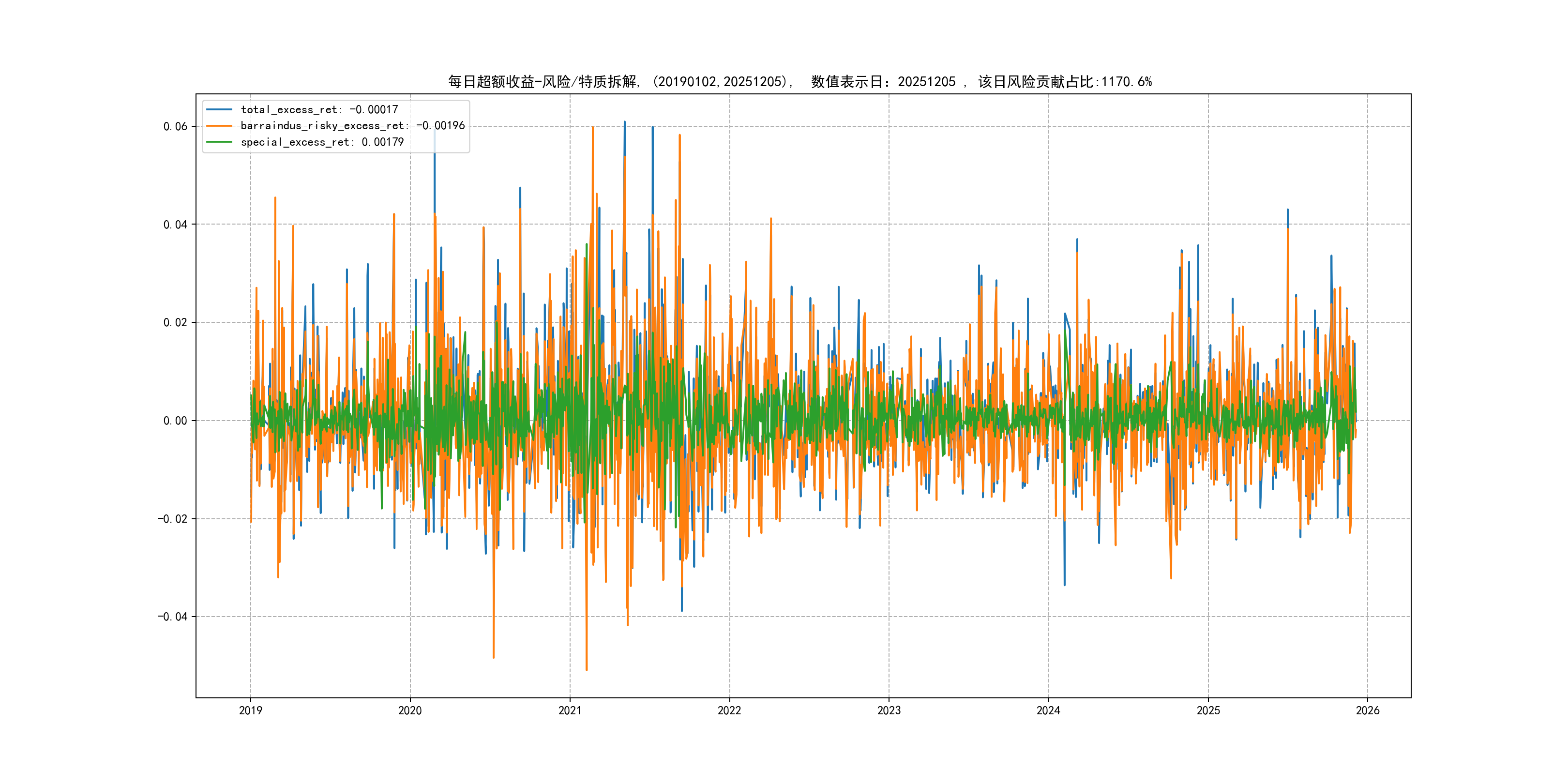Click the 2024 x-axis tick label
This screenshot has height=784, width=1568.
click(1048, 710)
